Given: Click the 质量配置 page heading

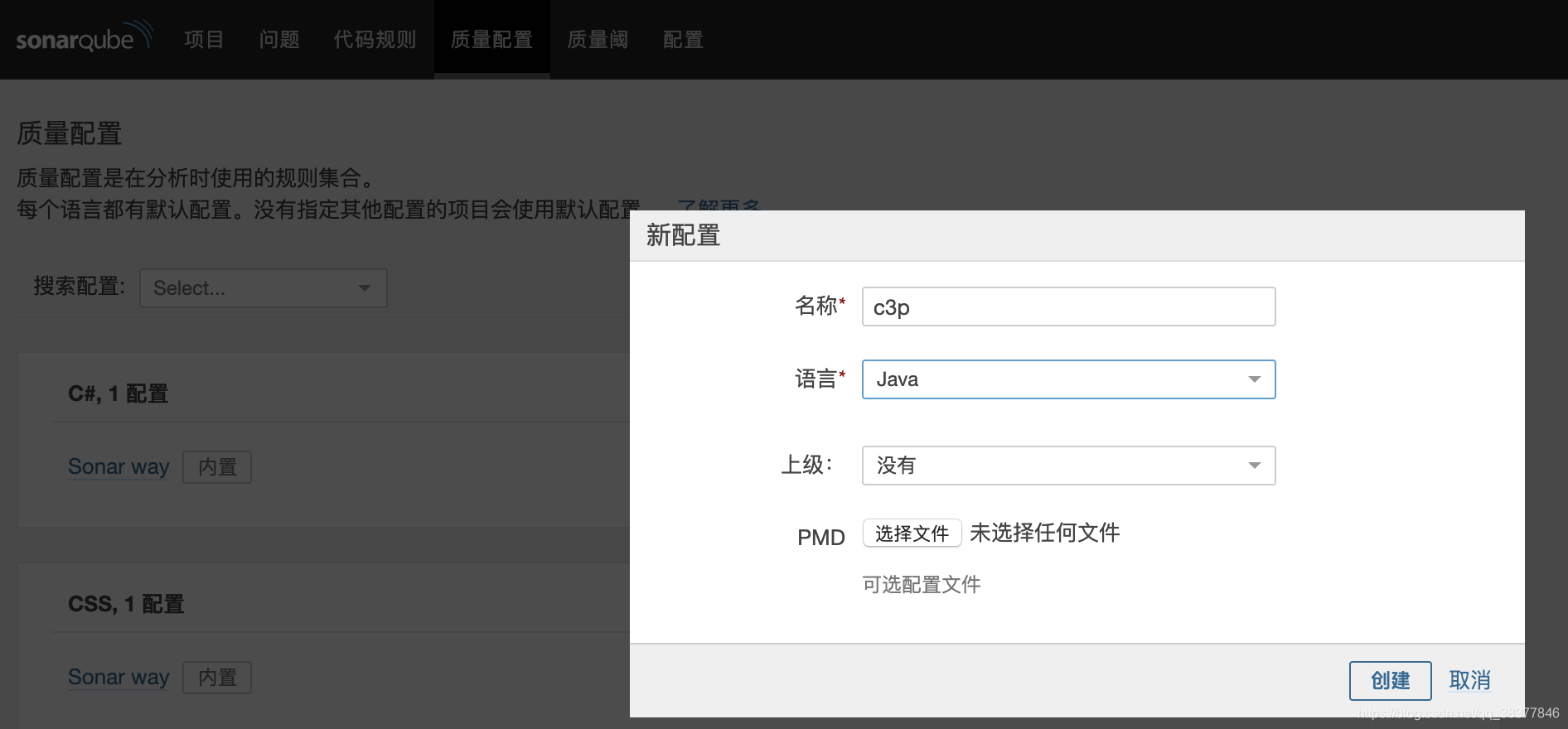Looking at the screenshot, I should (70, 133).
